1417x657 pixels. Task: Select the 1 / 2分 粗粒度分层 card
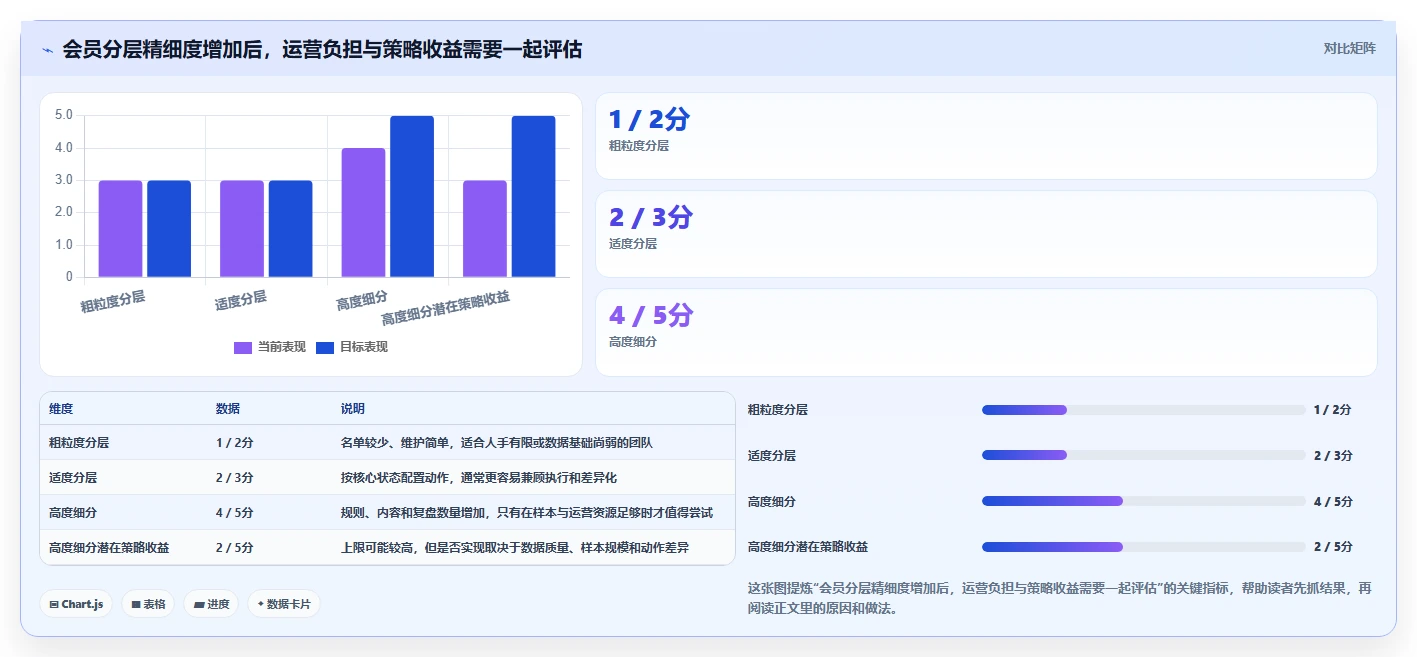[986, 136]
